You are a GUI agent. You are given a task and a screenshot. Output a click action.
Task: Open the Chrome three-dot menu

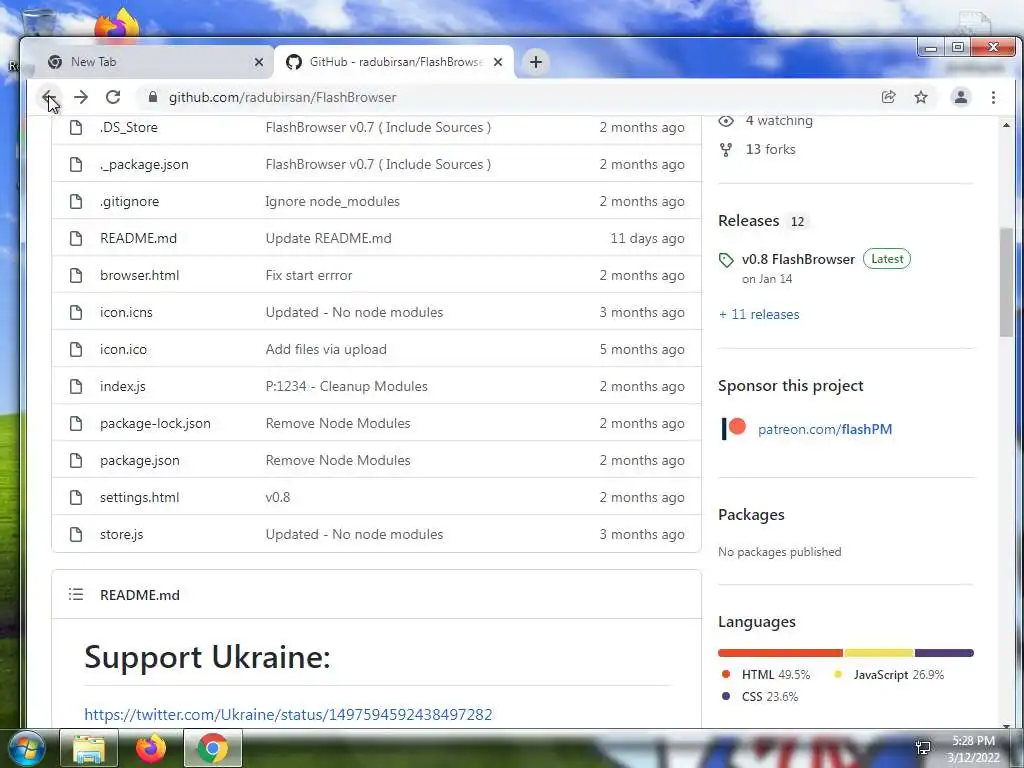point(993,97)
